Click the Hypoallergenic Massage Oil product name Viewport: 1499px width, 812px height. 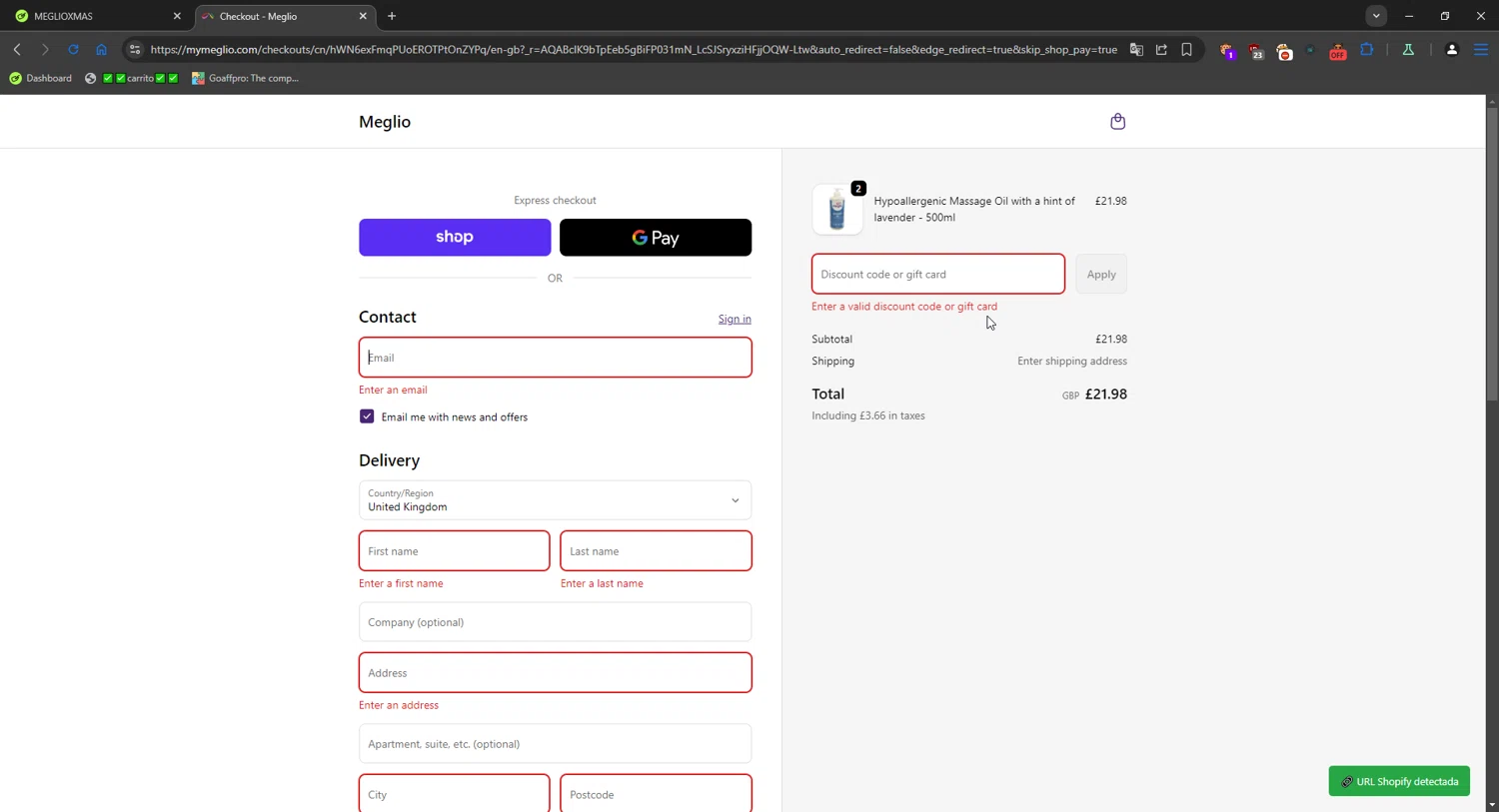[x=974, y=209]
